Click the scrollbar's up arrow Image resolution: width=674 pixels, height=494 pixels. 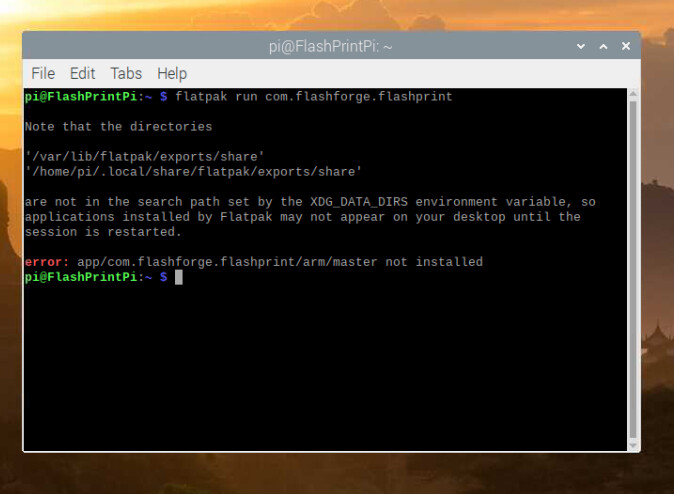tap(633, 93)
